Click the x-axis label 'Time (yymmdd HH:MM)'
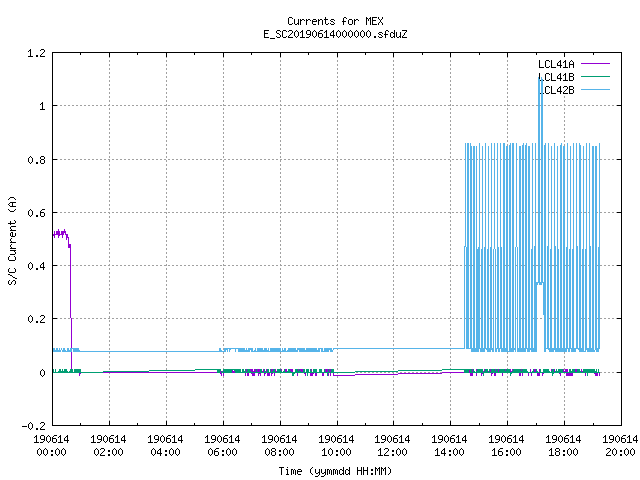This screenshot has height=480, width=640. (x=335, y=471)
